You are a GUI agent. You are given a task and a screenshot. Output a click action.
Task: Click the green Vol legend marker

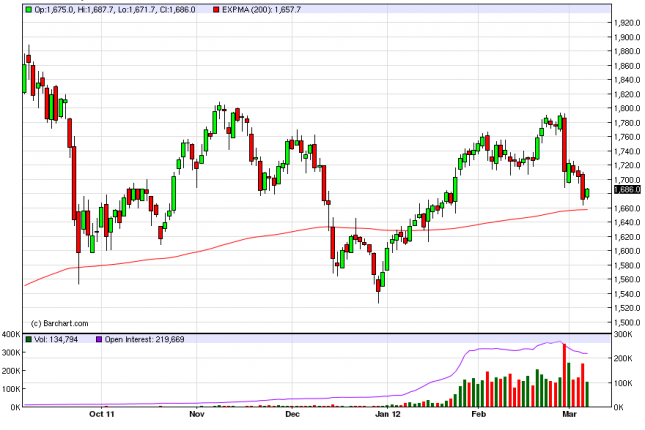(27, 338)
